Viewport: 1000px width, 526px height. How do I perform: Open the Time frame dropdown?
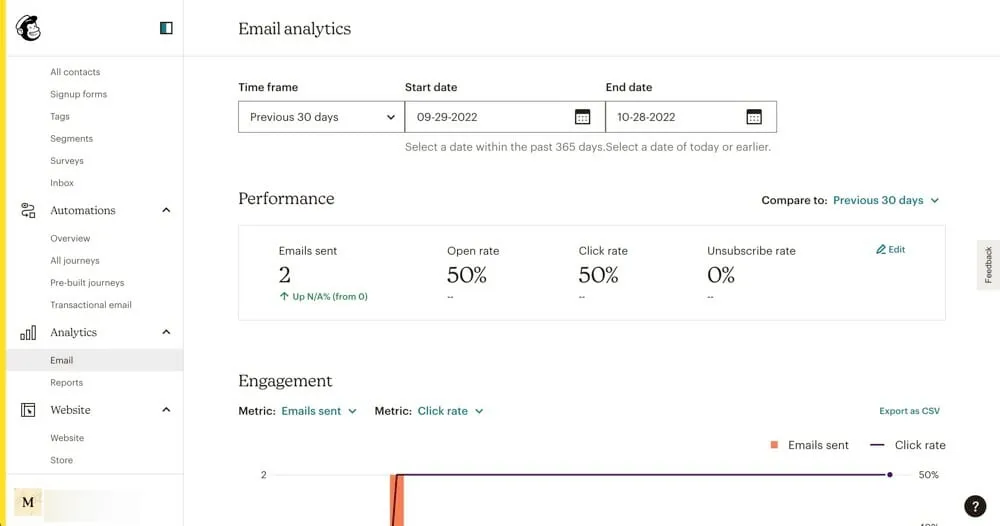click(x=321, y=117)
